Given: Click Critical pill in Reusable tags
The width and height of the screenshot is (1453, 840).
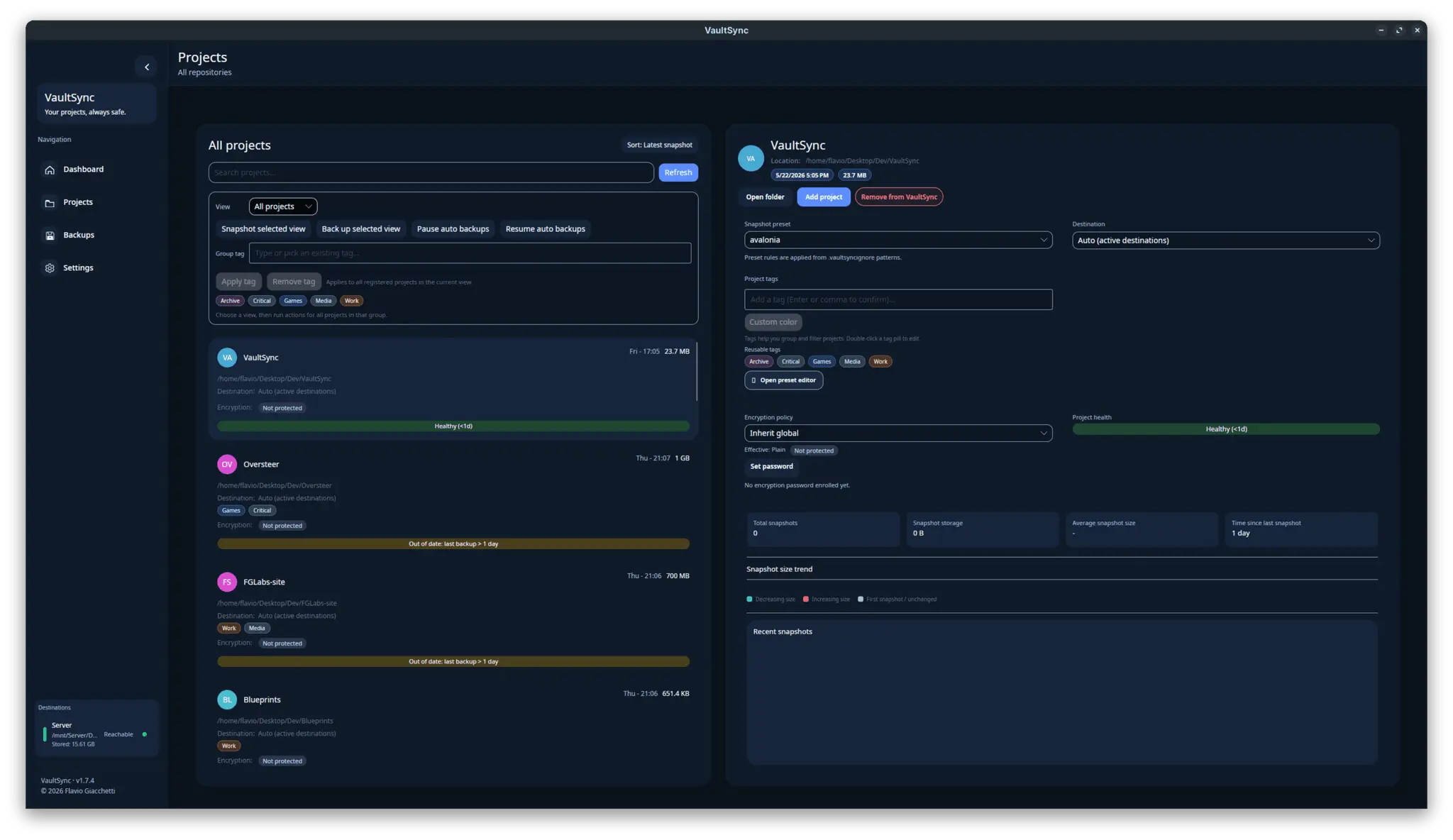Looking at the screenshot, I should pos(790,362).
